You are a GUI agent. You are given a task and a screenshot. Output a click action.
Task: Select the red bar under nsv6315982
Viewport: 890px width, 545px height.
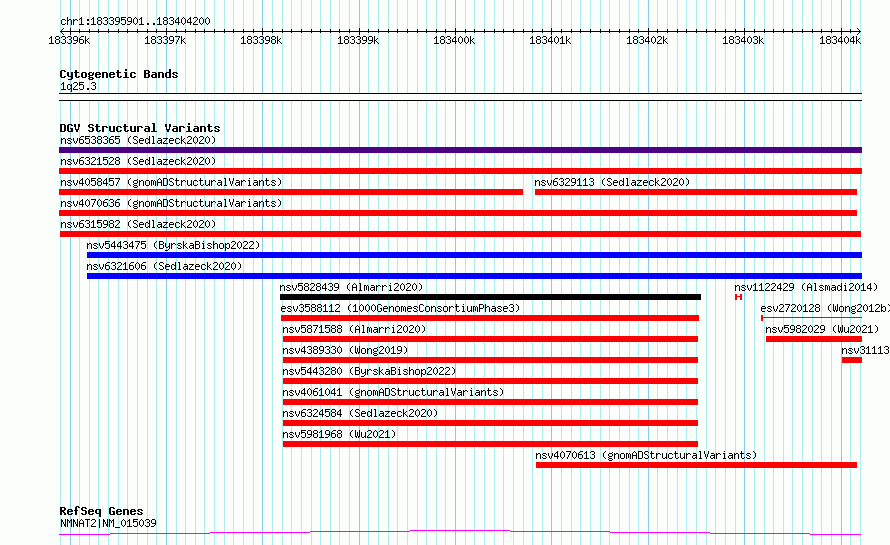click(x=460, y=234)
